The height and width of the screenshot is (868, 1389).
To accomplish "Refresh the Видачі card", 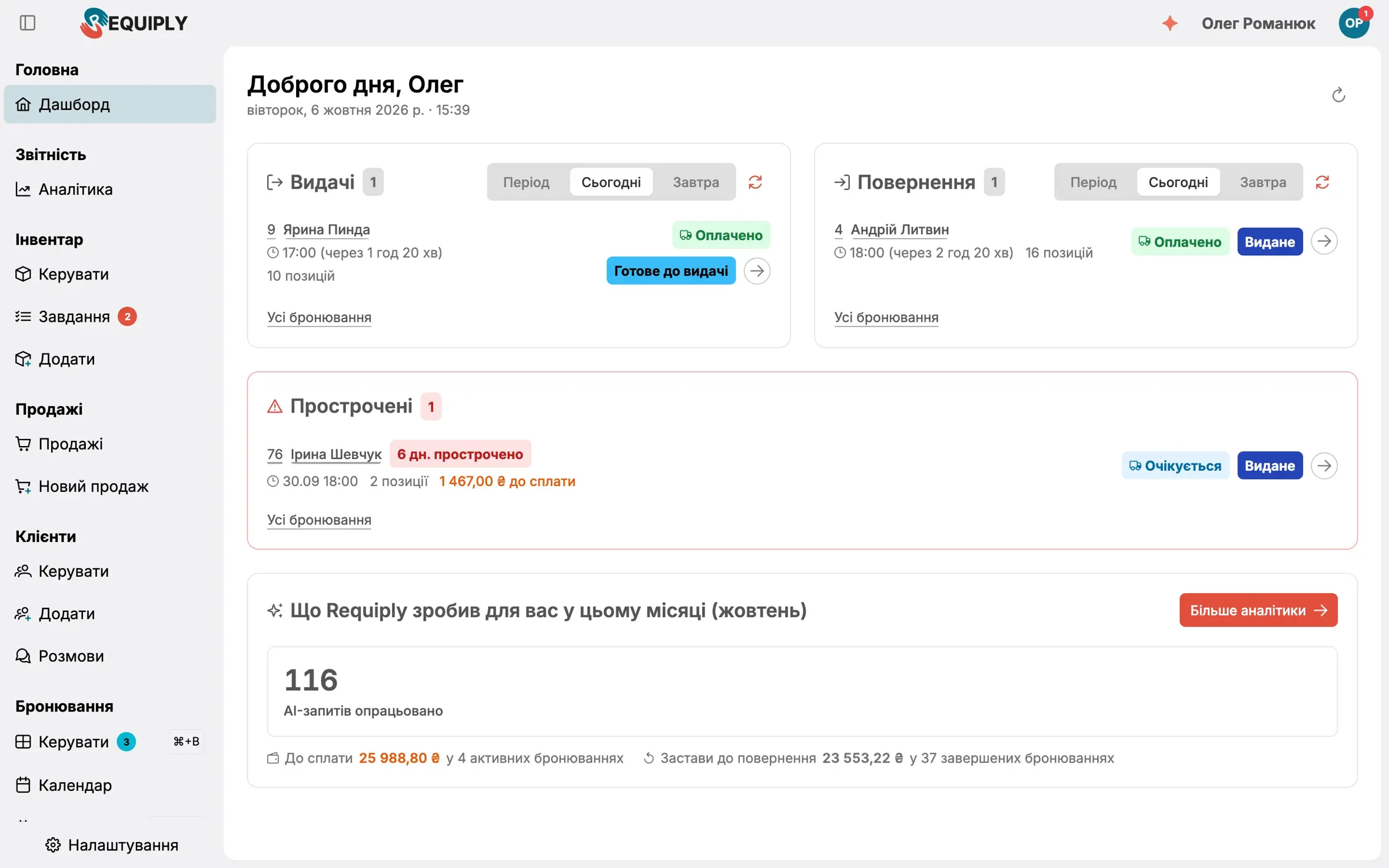I will (755, 182).
